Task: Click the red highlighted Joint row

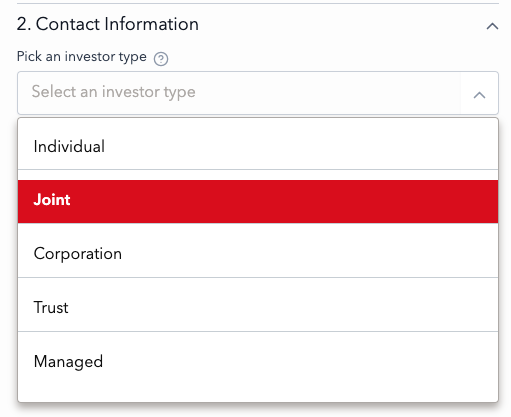Action: pyautogui.click(x=258, y=201)
